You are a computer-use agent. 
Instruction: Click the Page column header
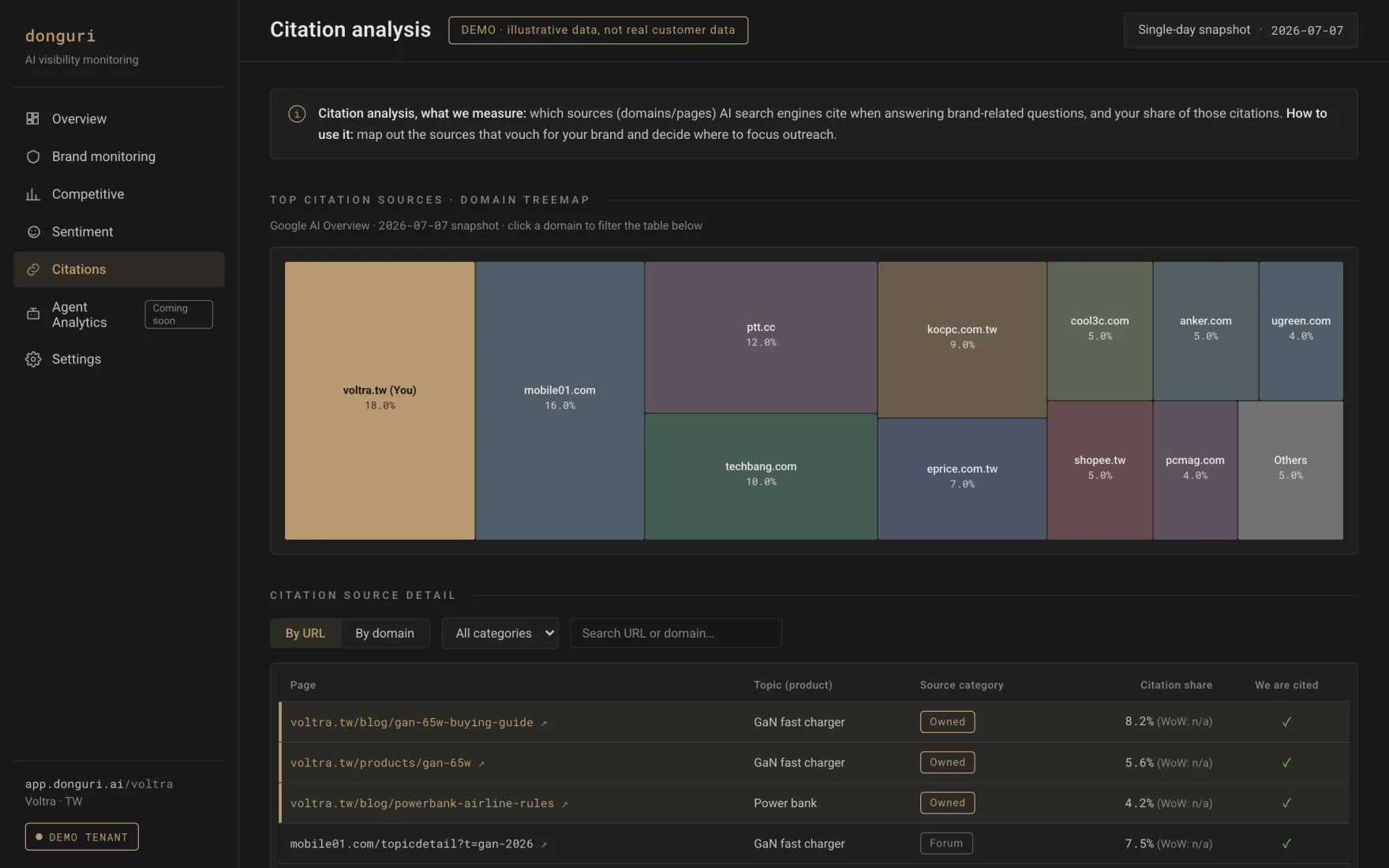(303, 685)
